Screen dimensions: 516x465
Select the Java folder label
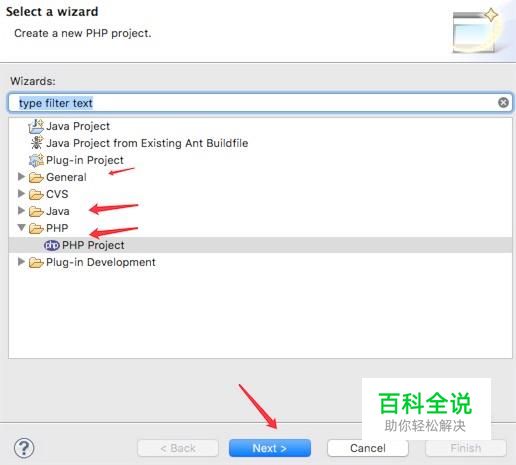click(x=58, y=211)
